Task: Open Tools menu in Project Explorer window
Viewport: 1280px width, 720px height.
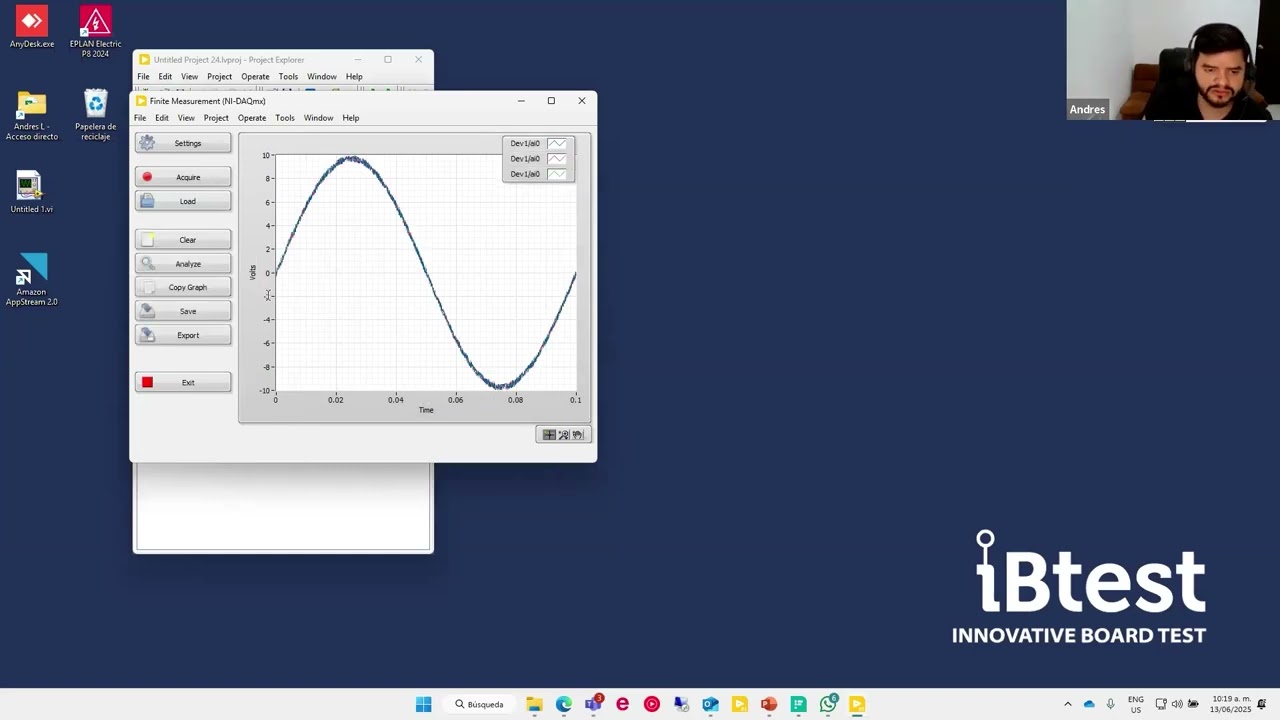Action: click(288, 77)
